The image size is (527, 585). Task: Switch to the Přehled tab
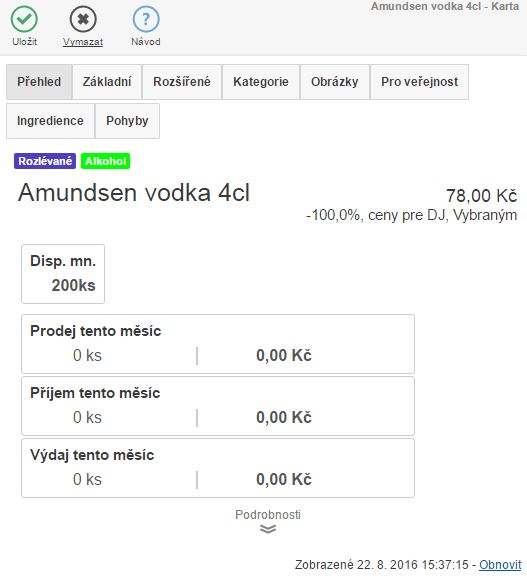pos(39,82)
